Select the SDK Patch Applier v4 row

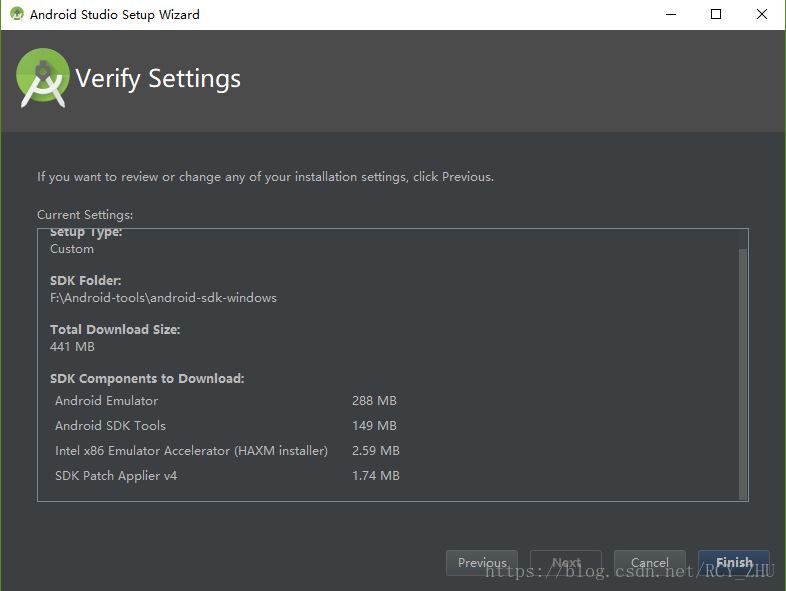click(x=227, y=476)
